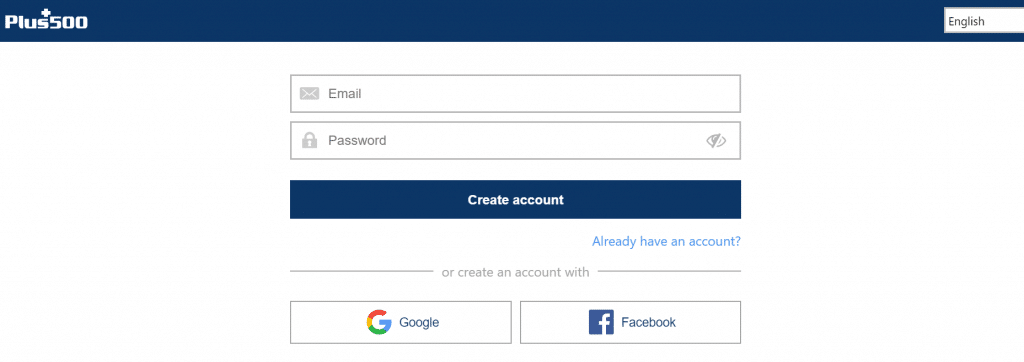This screenshot has width=1024, height=362.
Task: Click the plus symbol above the Plus500 wordmark
Action: point(46,14)
